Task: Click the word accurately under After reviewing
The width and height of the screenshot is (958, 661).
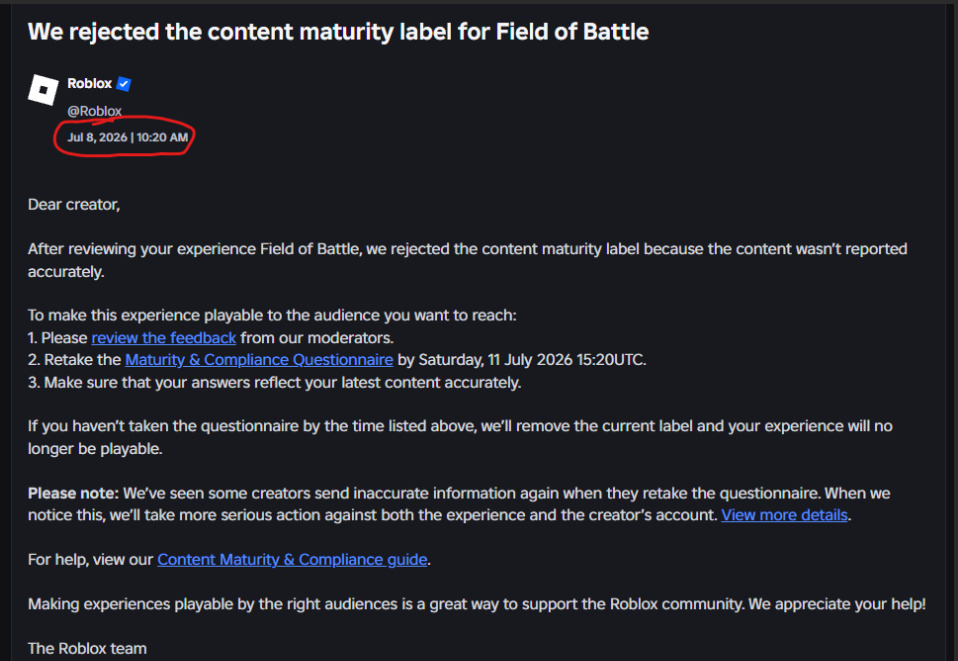Action: tap(66, 272)
